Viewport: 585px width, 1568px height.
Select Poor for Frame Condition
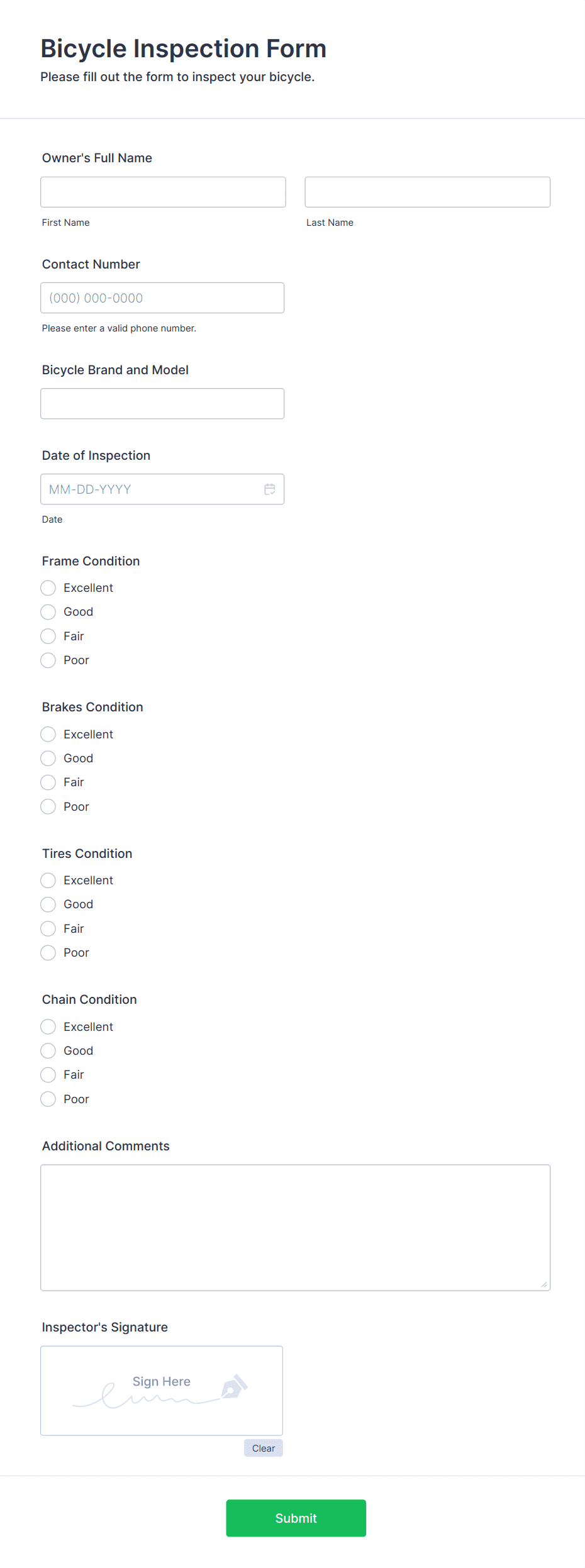coord(48,660)
